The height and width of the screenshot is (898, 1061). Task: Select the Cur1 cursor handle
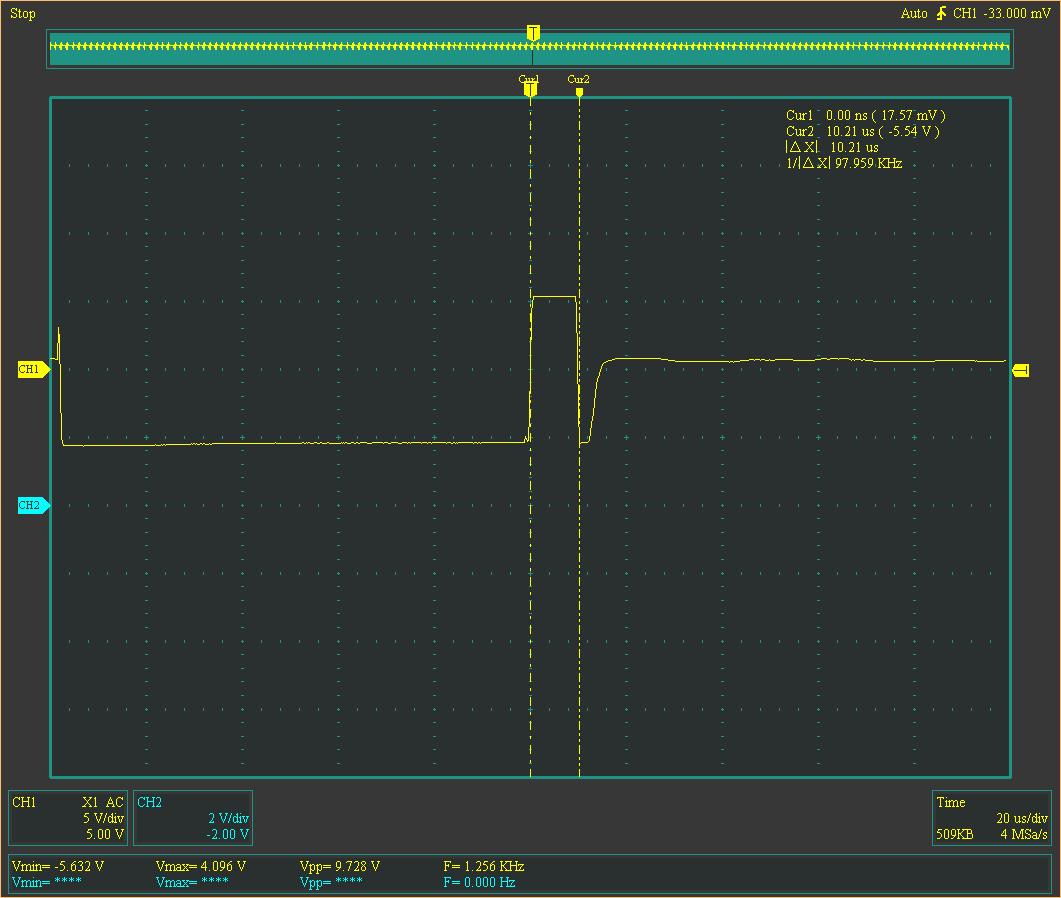(530, 89)
